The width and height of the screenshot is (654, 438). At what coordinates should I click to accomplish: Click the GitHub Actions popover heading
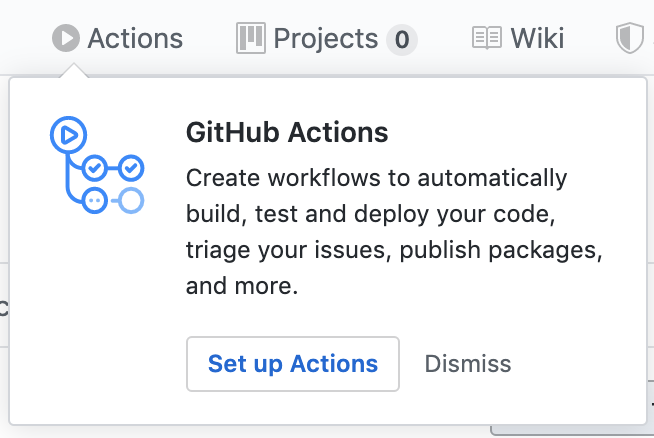[x=287, y=132]
